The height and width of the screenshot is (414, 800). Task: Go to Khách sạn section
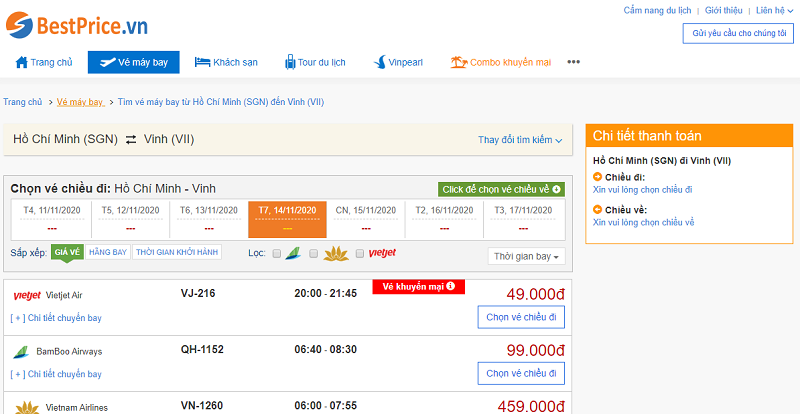point(226,62)
